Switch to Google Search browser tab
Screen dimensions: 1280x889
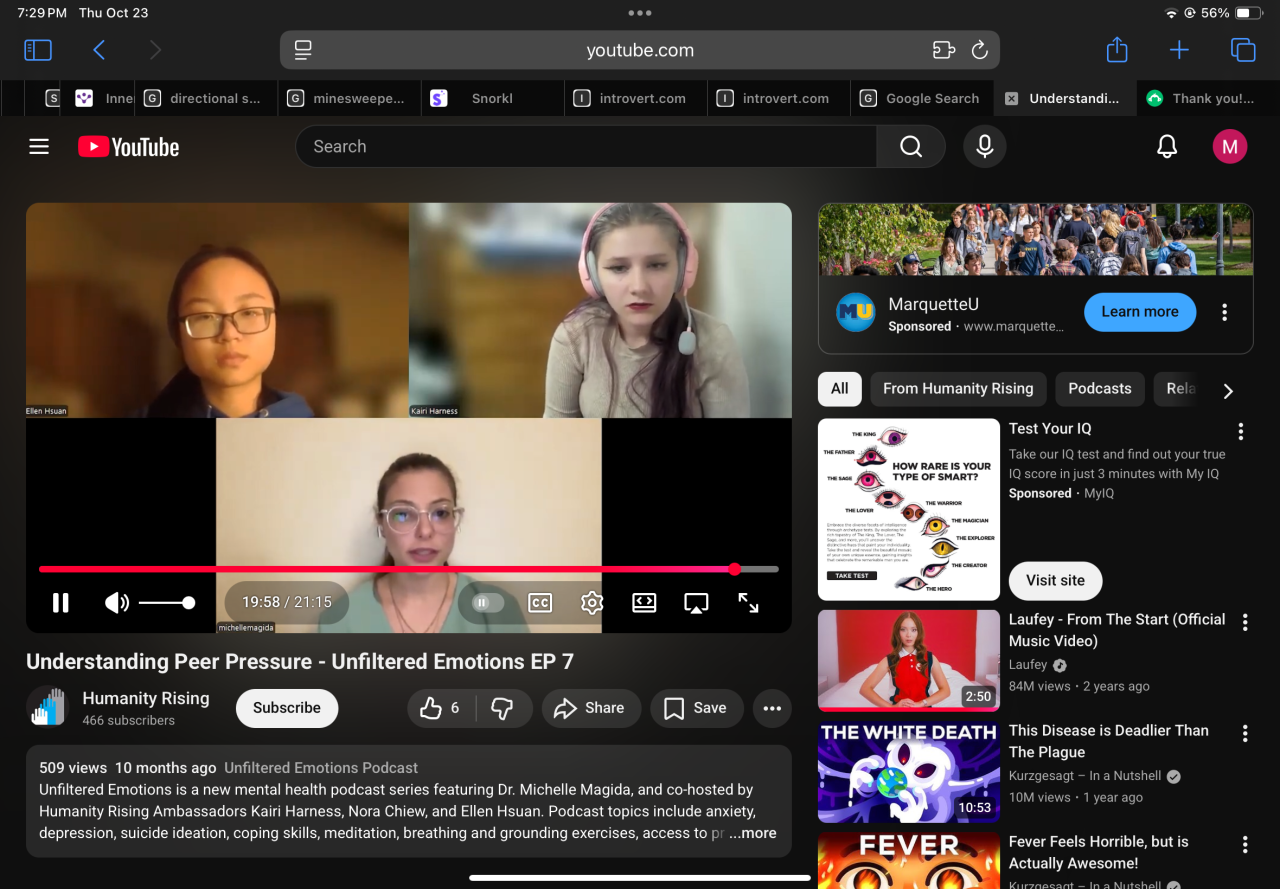922,98
